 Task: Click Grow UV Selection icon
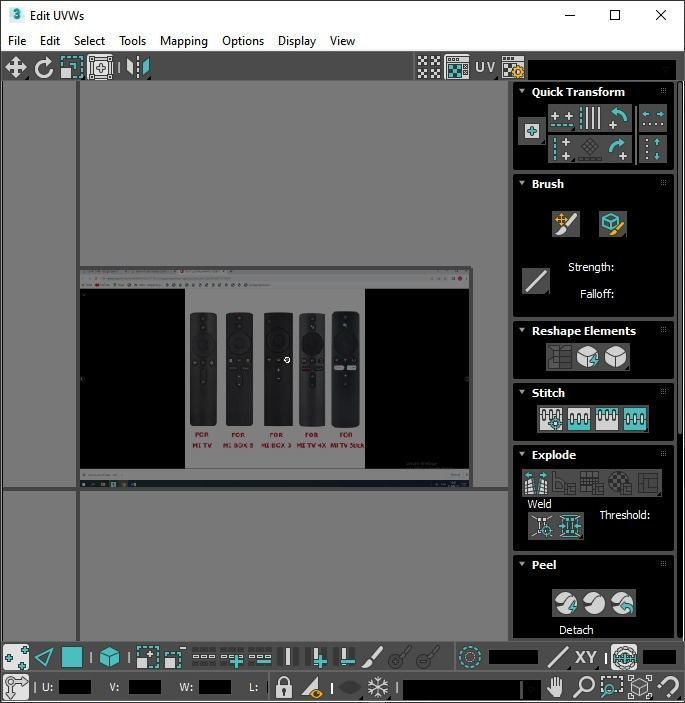[x=147, y=658]
